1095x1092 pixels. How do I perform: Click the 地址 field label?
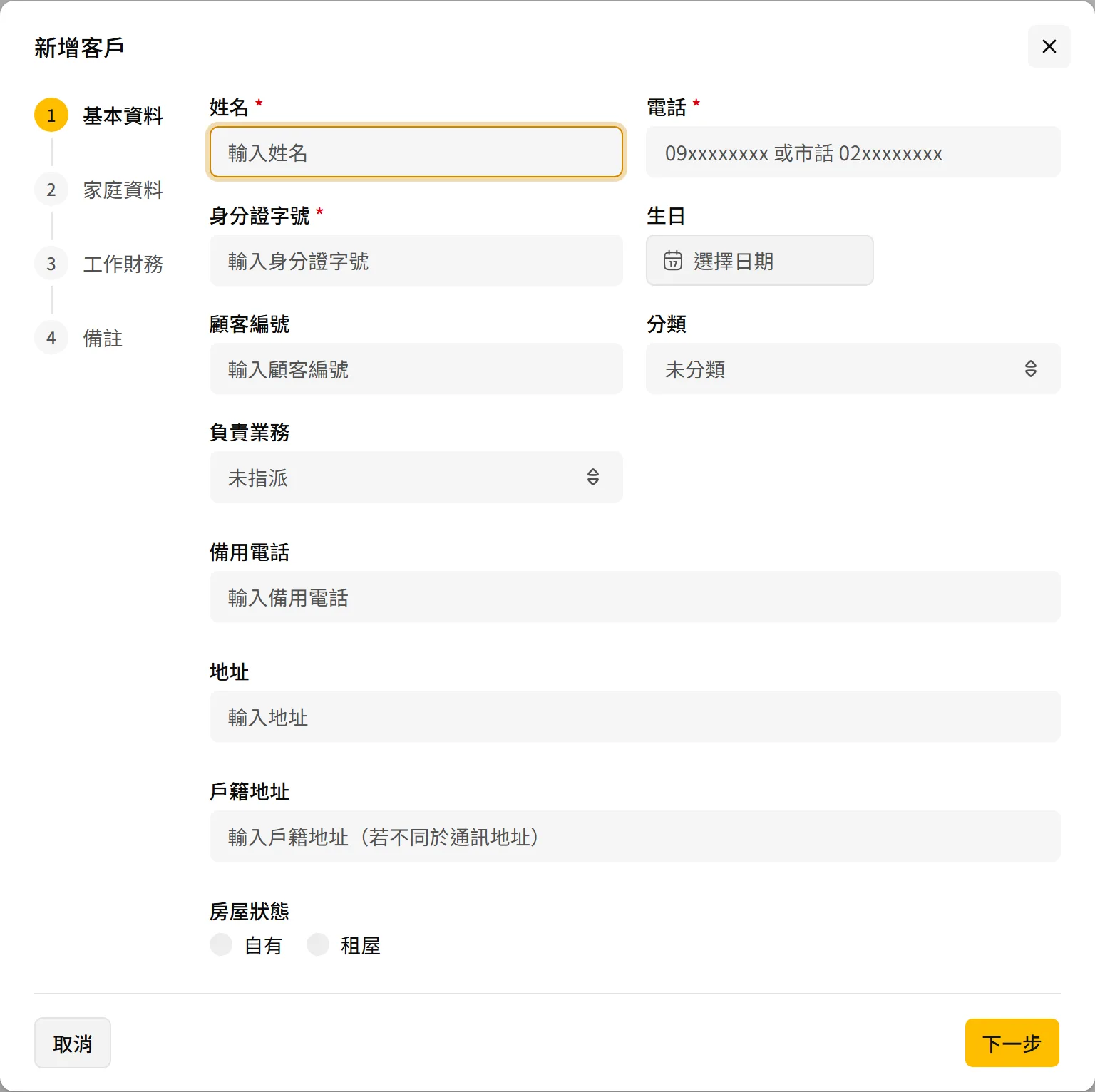pos(229,671)
